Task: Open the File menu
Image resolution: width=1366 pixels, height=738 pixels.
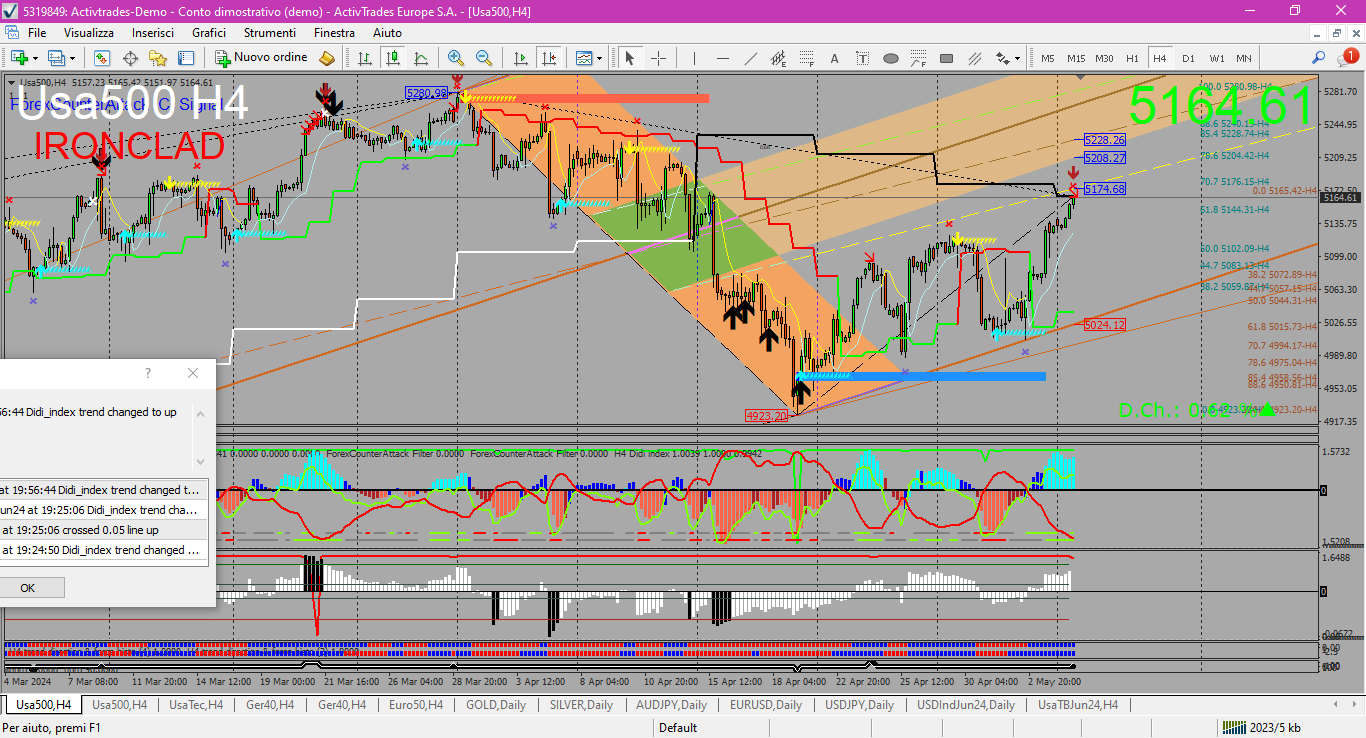Action: pyautogui.click(x=37, y=33)
